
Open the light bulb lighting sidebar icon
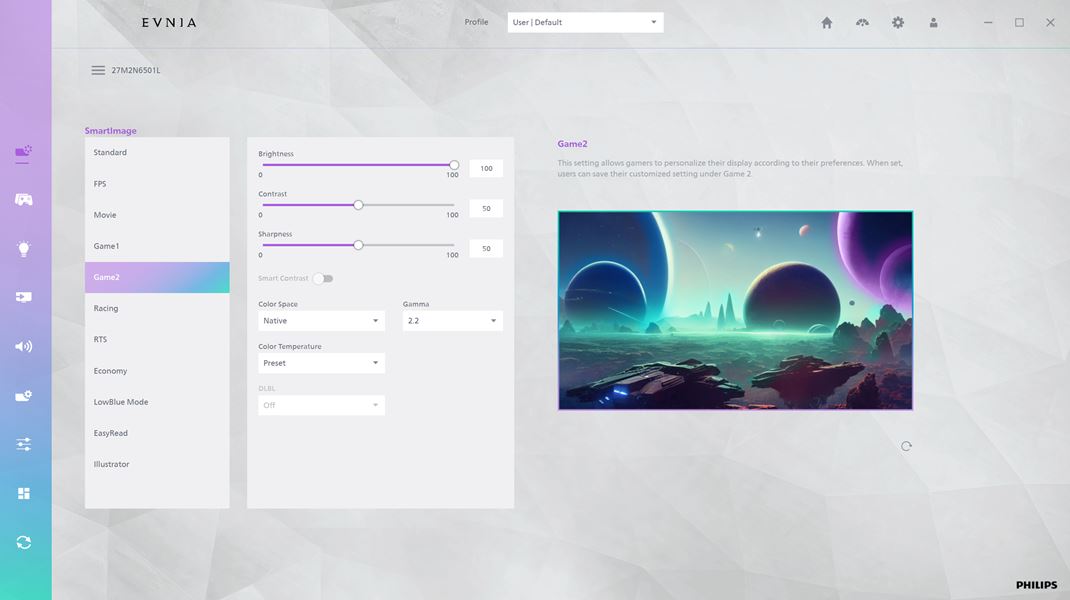24,248
